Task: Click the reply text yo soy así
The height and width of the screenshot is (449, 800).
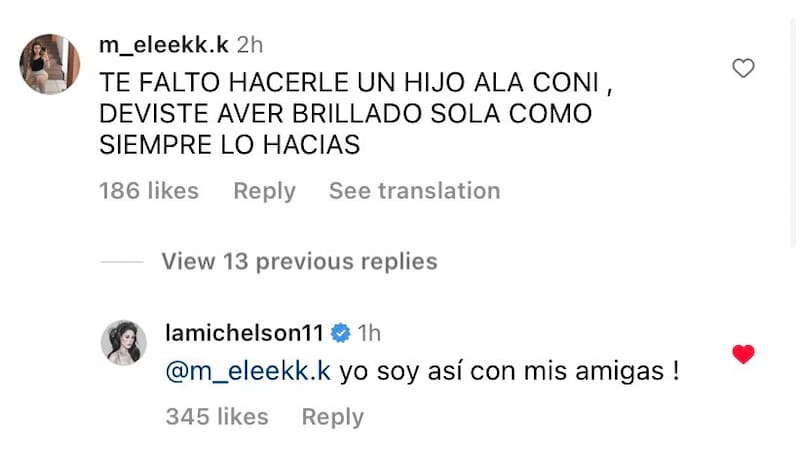Action: pyautogui.click(x=510, y=372)
